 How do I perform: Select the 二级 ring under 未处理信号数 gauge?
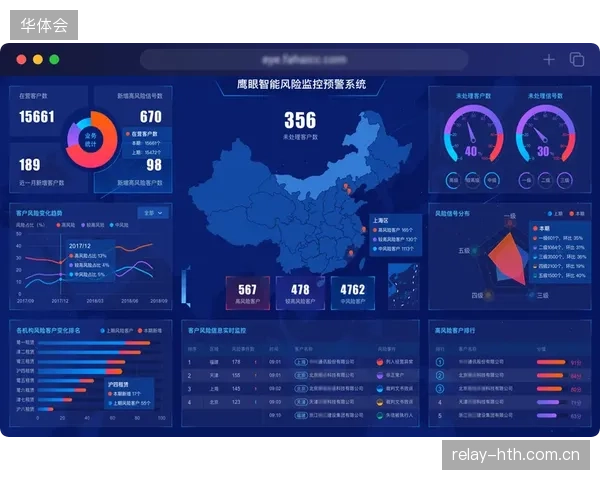pyautogui.click(x=545, y=180)
